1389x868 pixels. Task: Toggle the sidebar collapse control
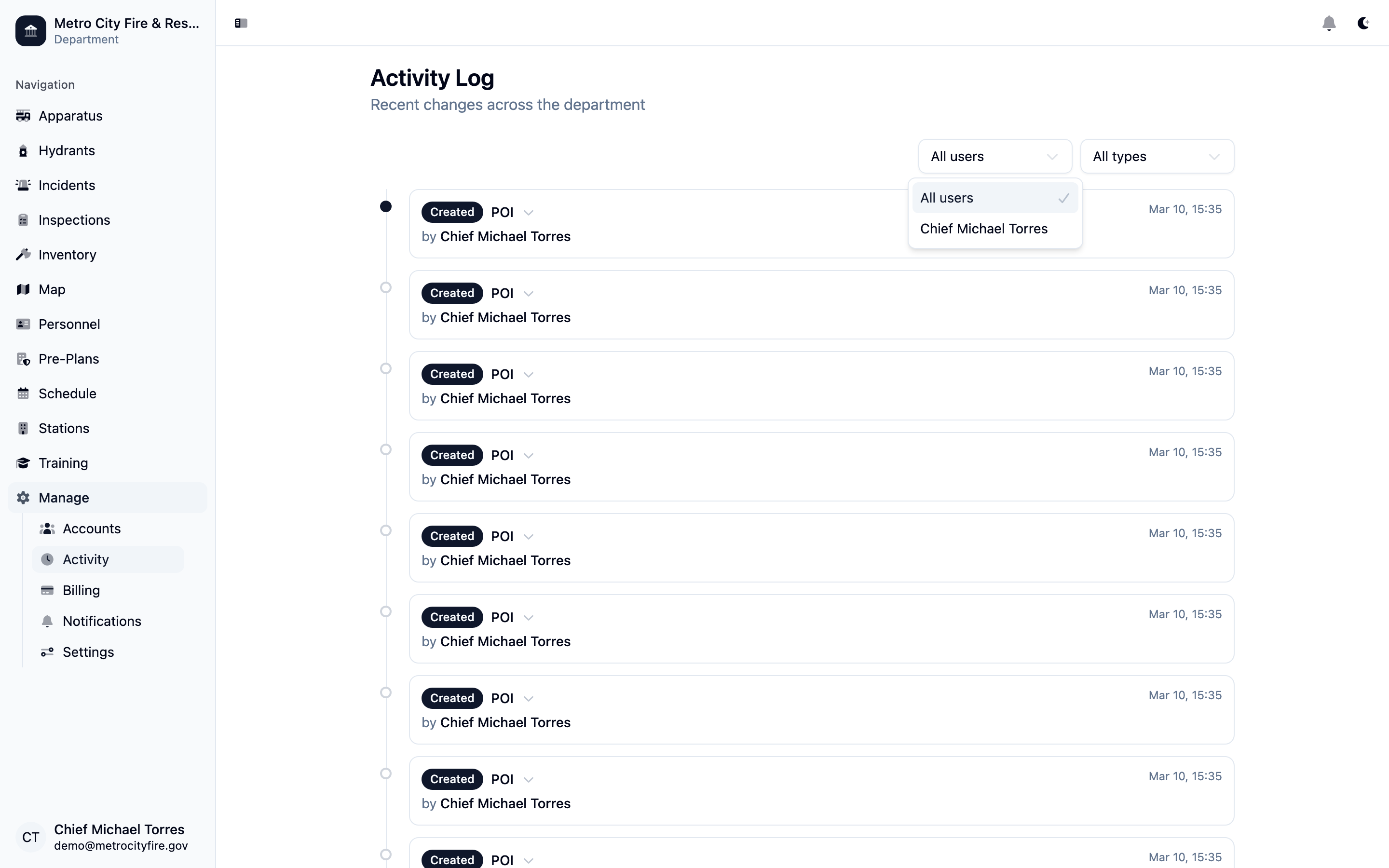pyautogui.click(x=241, y=24)
